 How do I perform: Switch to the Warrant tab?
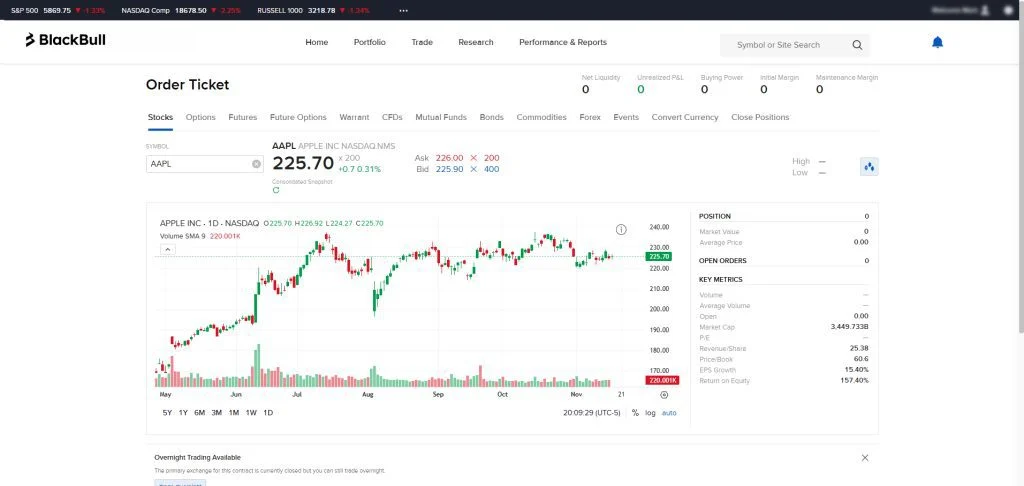click(x=354, y=118)
